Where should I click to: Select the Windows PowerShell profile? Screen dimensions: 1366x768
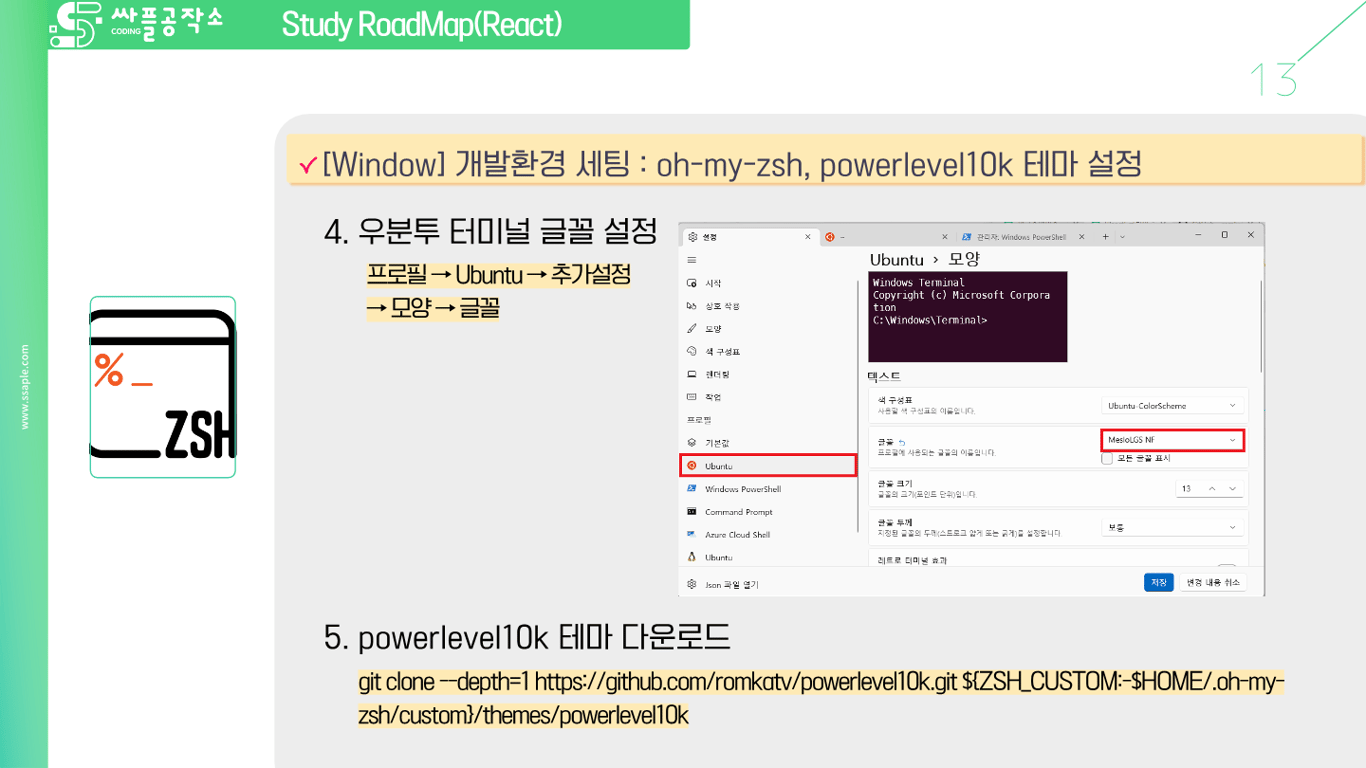tap(768, 489)
